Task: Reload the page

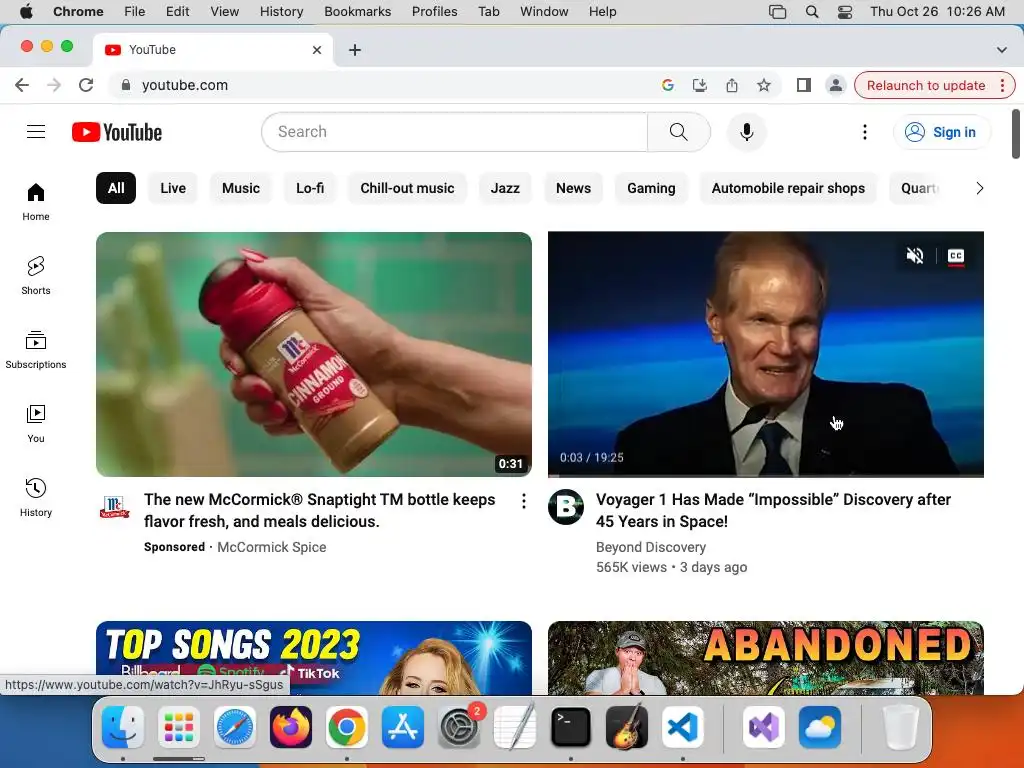Action: (x=86, y=85)
